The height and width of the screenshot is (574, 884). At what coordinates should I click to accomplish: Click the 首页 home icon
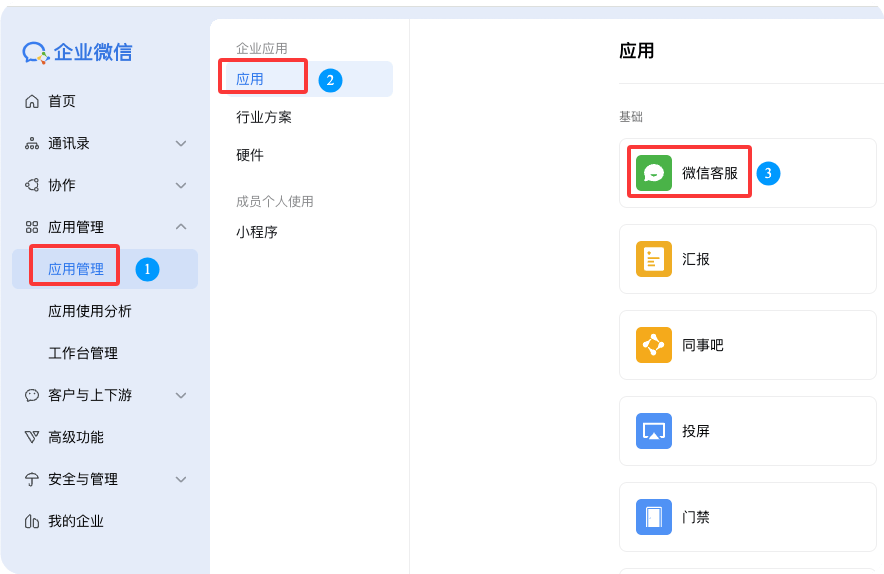pos(31,101)
